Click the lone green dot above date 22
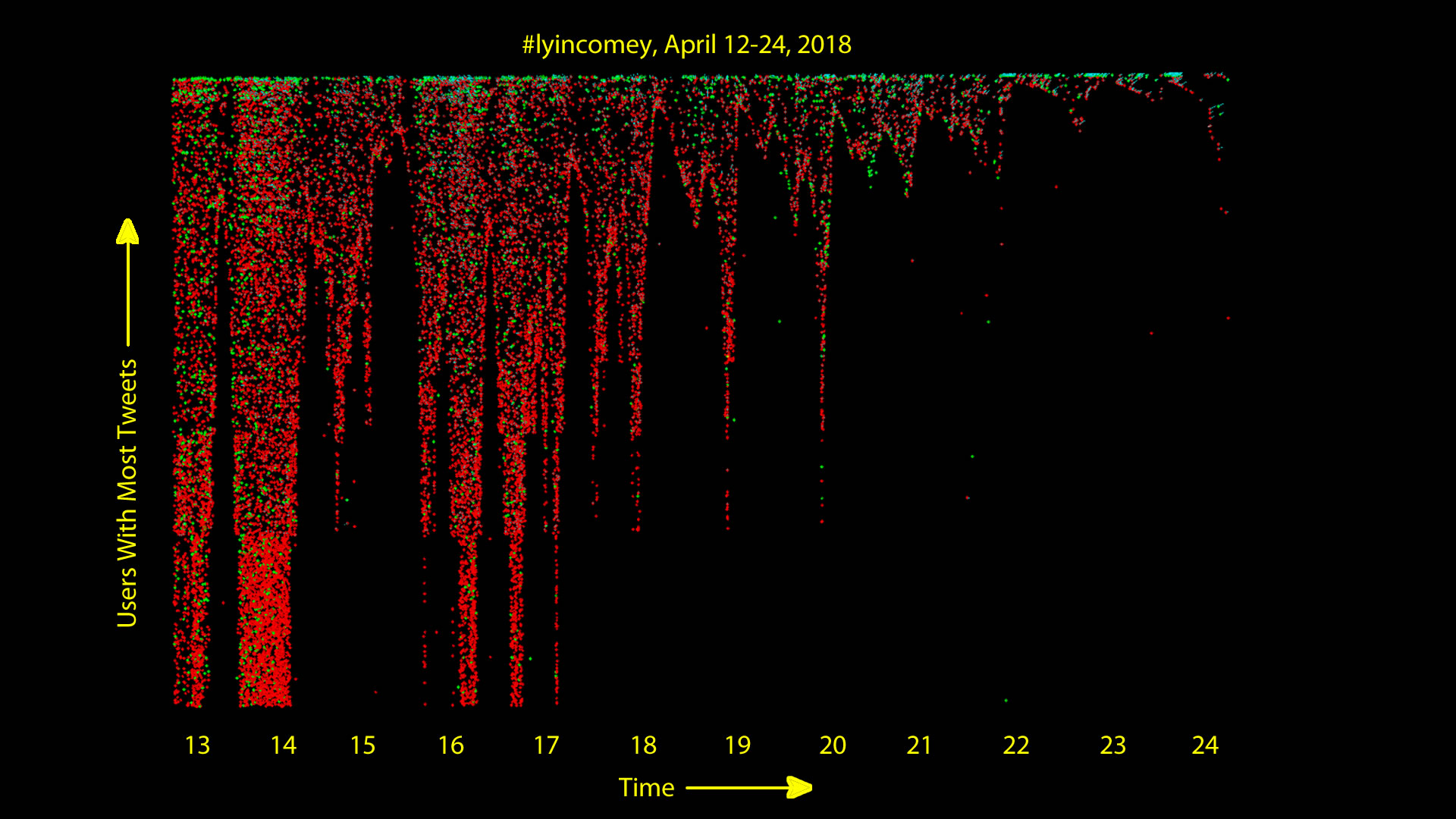Viewport: 1456px width, 819px height. pyautogui.click(x=1006, y=700)
